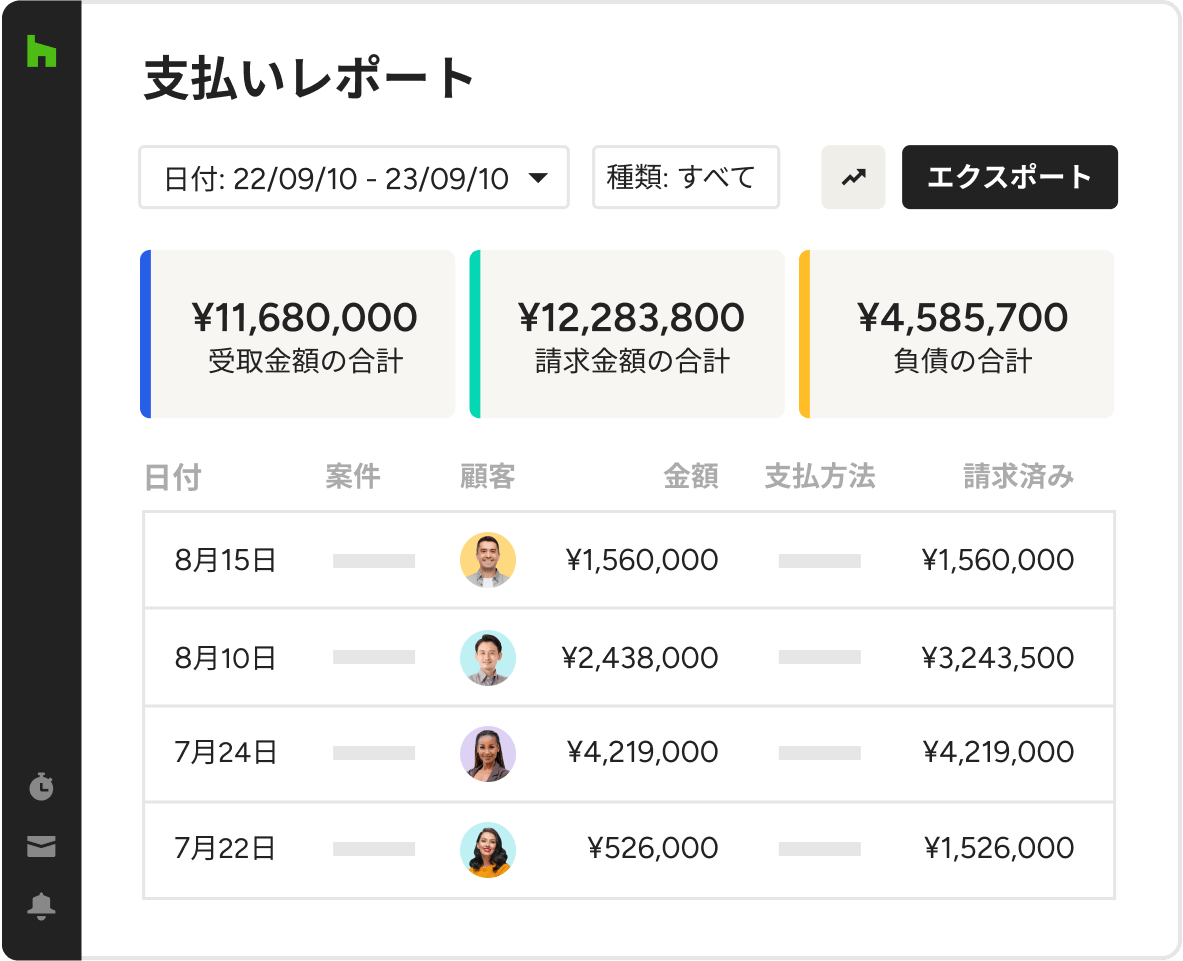
Task: Click the ¥4,585,700 total value
Action: (963, 318)
